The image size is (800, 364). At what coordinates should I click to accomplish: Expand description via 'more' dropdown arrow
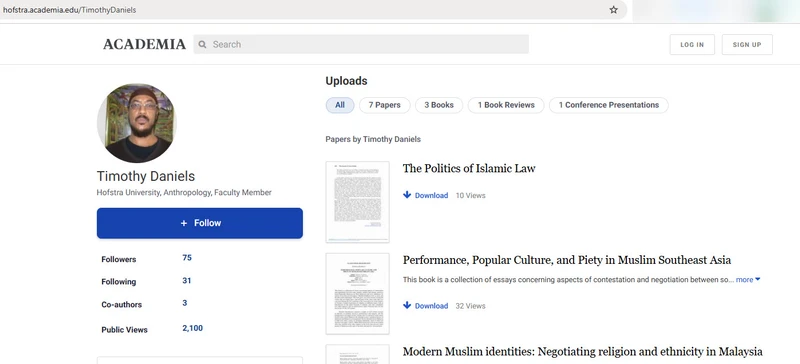(758, 279)
